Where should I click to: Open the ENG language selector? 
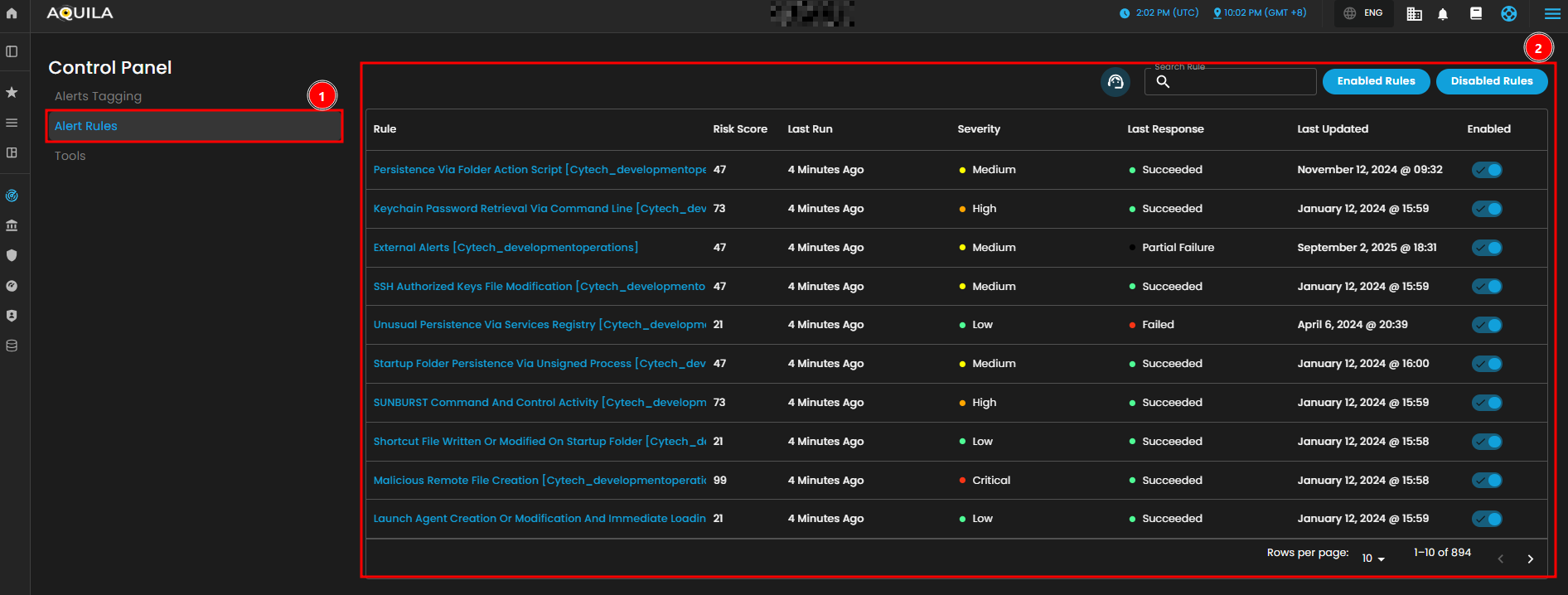pos(1363,13)
